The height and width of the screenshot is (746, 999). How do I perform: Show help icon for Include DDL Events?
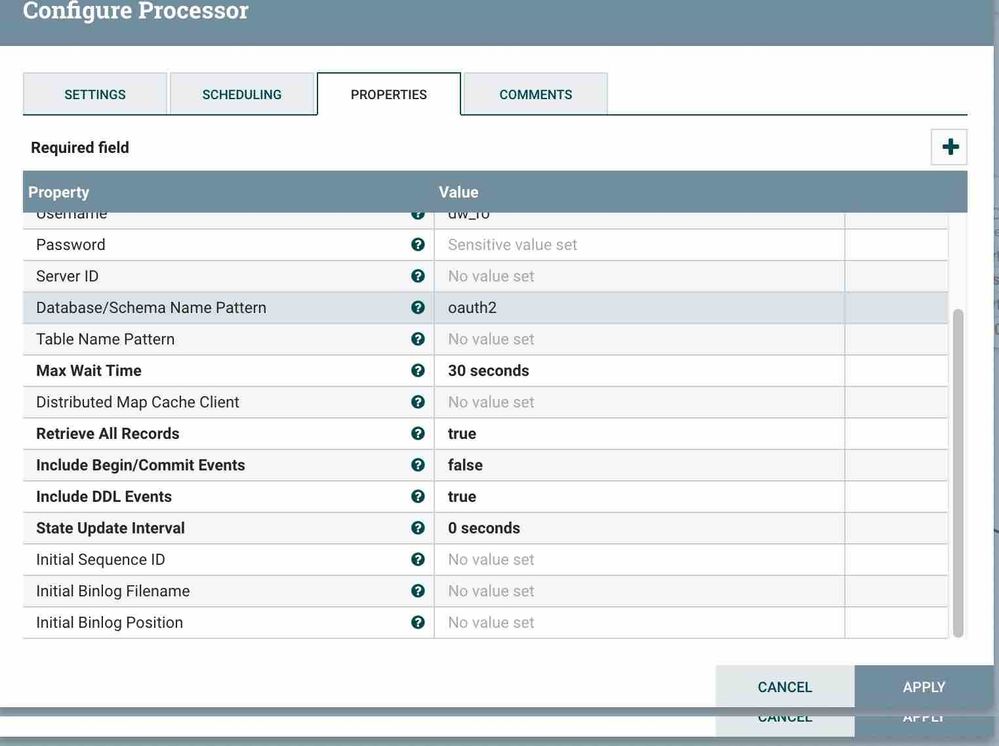tap(418, 496)
